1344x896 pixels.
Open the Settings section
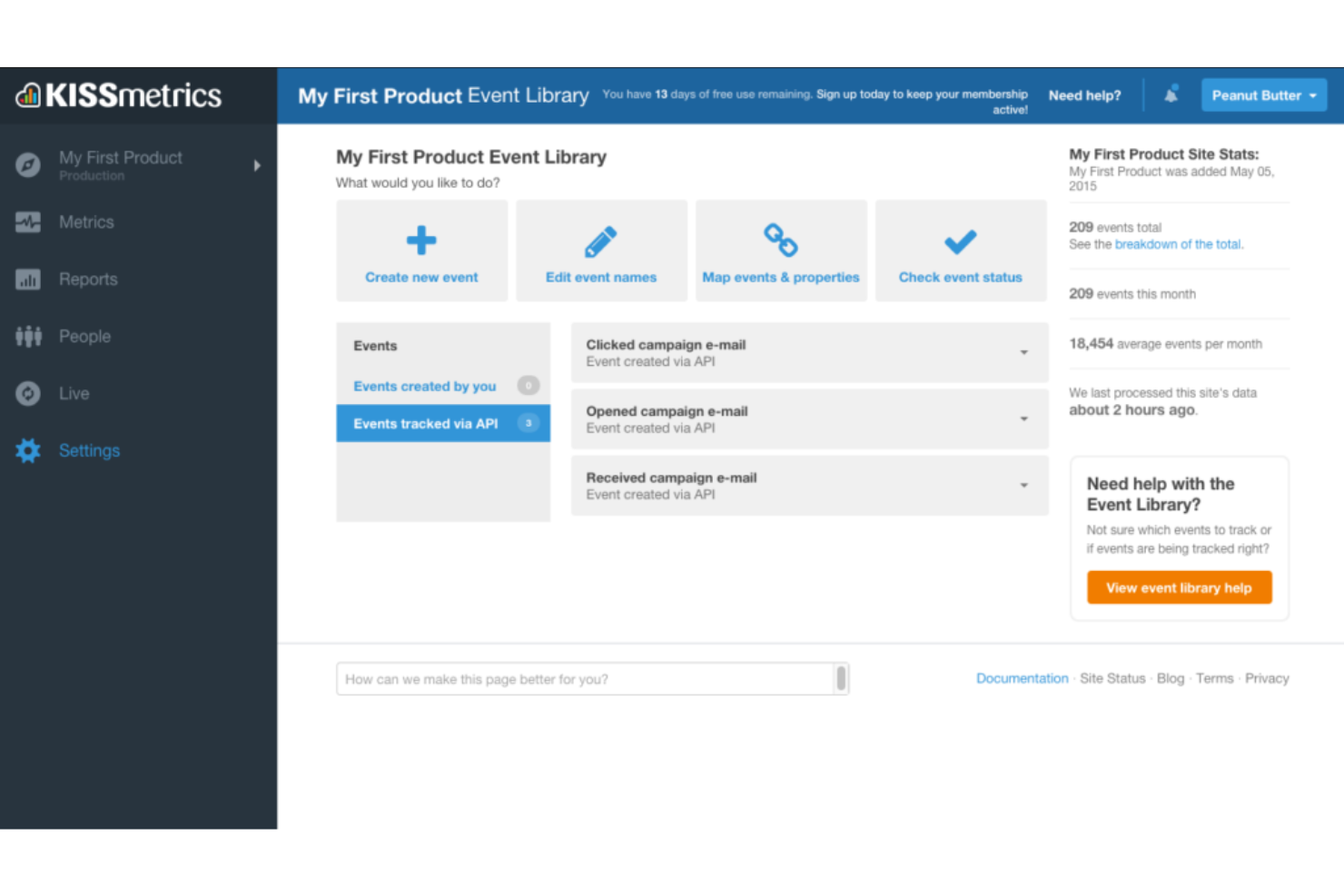pyautogui.click(x=89, y=451)
